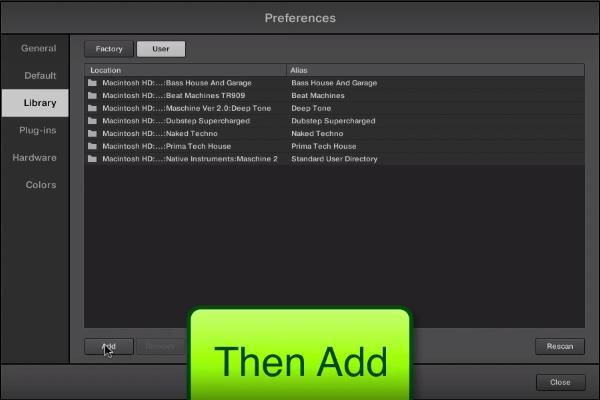Click folder icon for Prima Tech House
The width and height of the screenshot is (600, 400).
click(x=92, y=146)
